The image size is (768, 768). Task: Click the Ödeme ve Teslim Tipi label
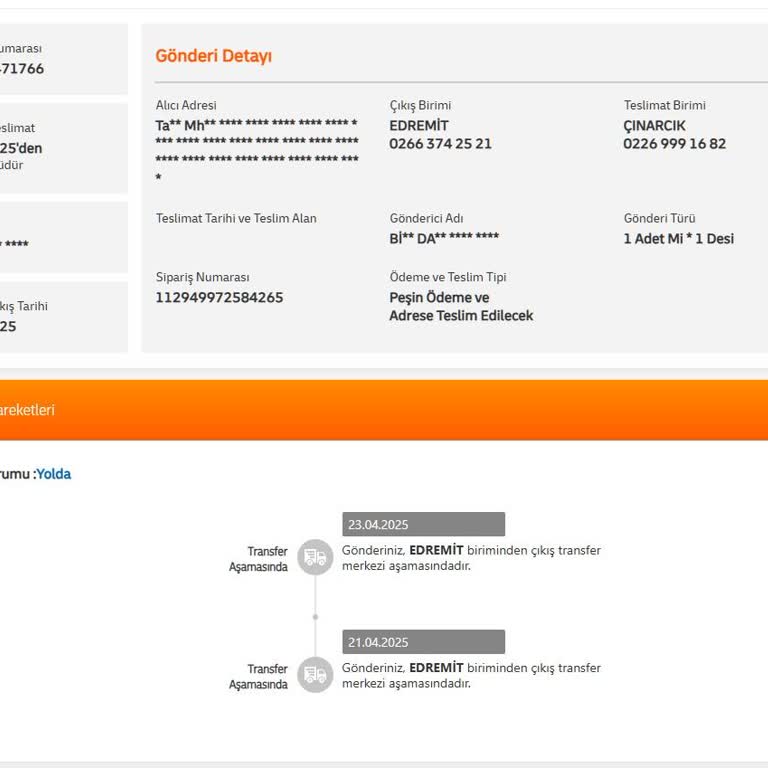point(448,277)
